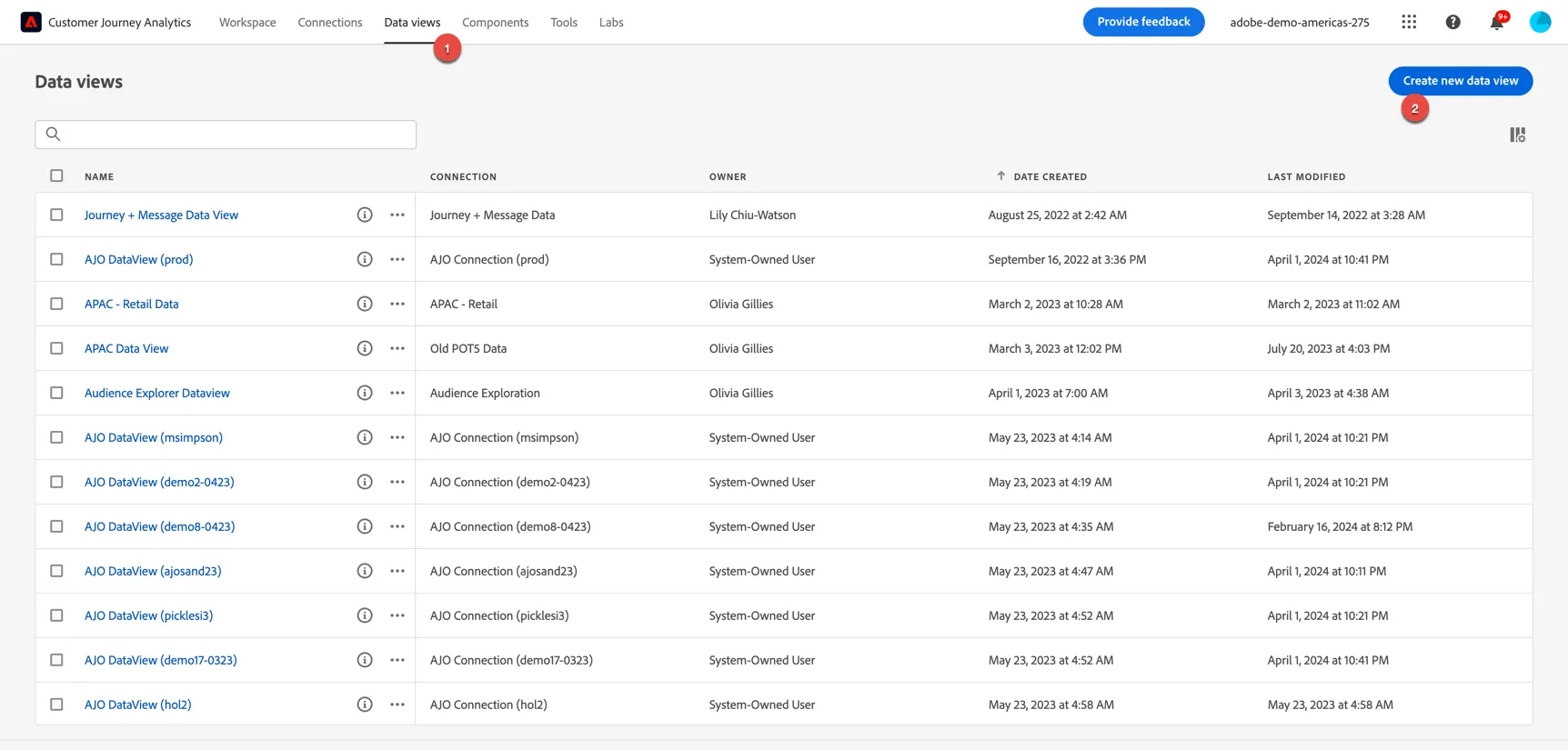This screenshot has width=1568, height=750.
Task: Open the Labs tab
Action: [x=611, y=22]
